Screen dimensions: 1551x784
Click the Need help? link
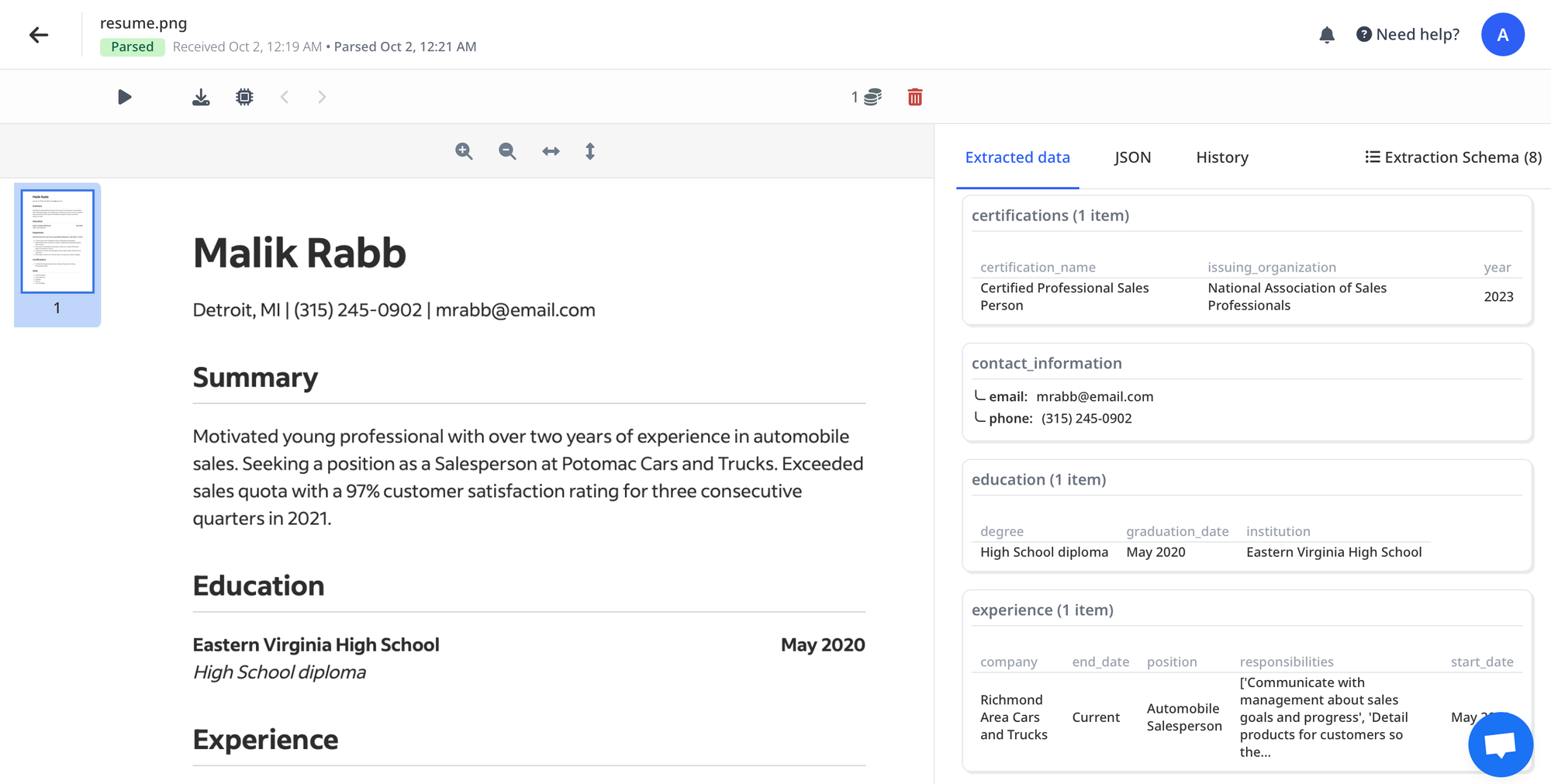[1408, 35]
